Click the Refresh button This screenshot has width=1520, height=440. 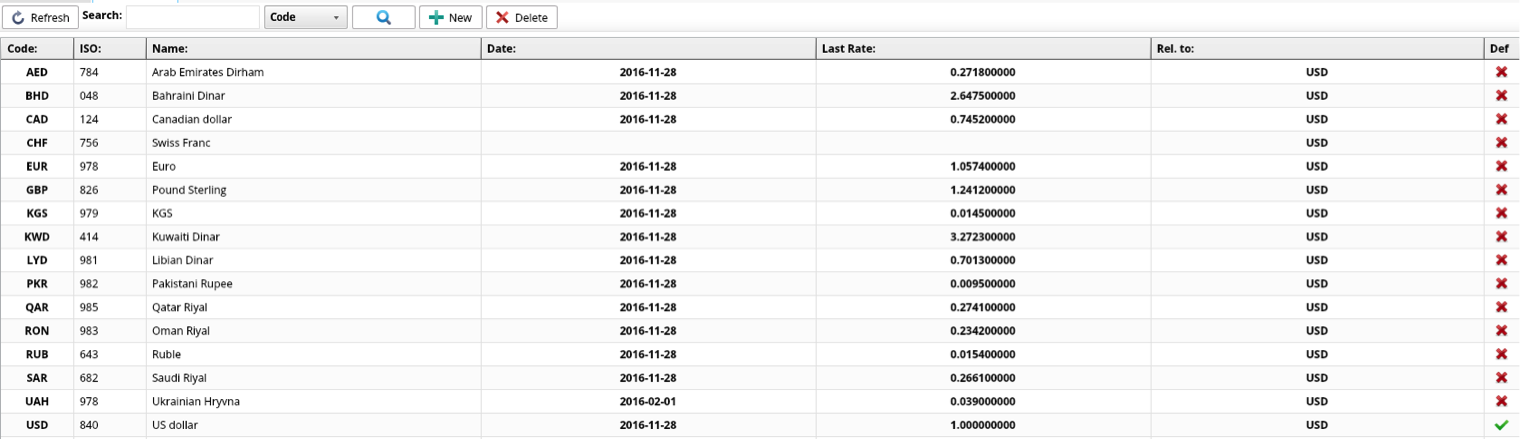click(x=41, y=18)
